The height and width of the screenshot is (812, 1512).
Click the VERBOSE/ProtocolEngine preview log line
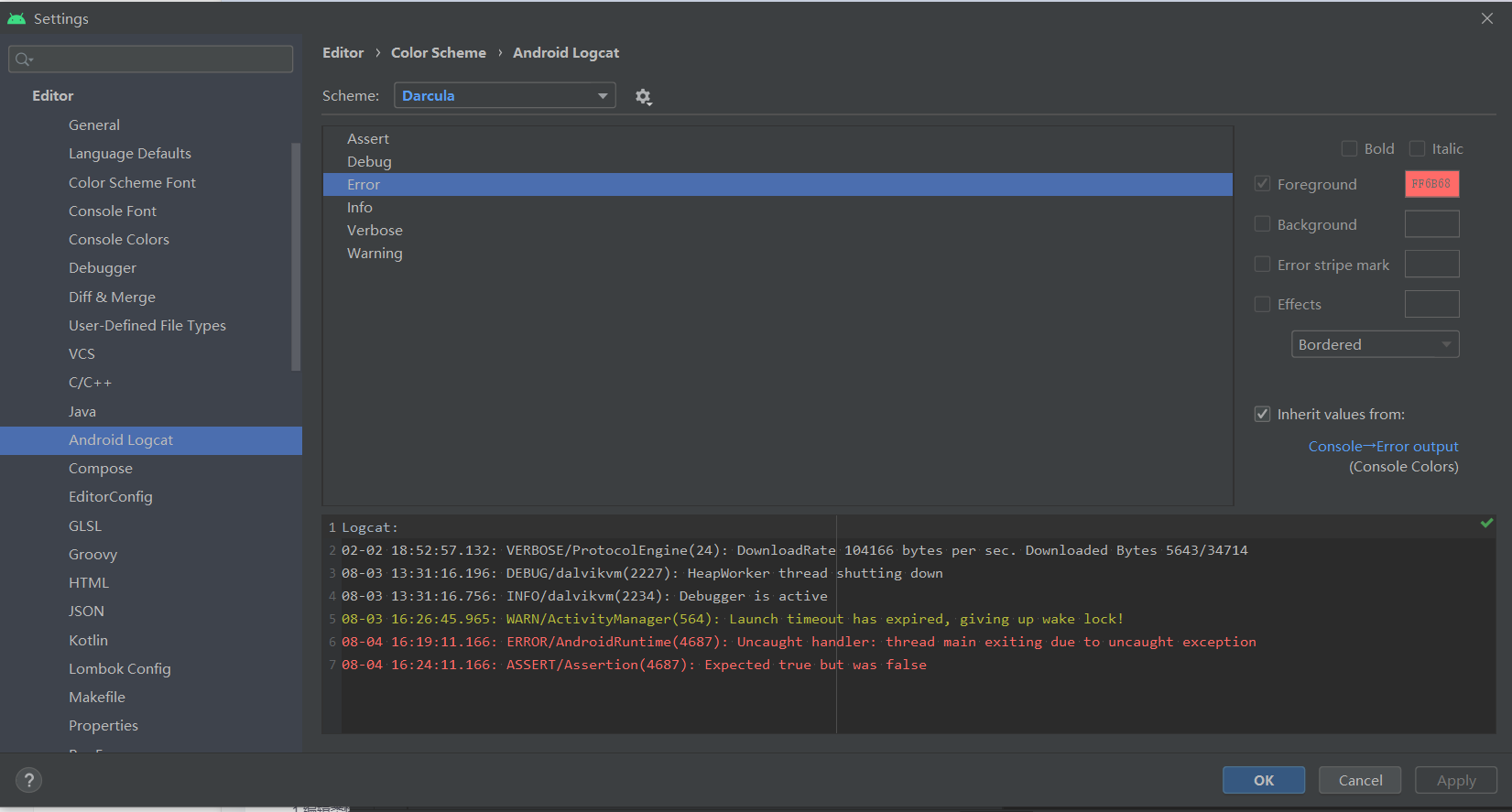pyautogui.click(x=795, y=550)
